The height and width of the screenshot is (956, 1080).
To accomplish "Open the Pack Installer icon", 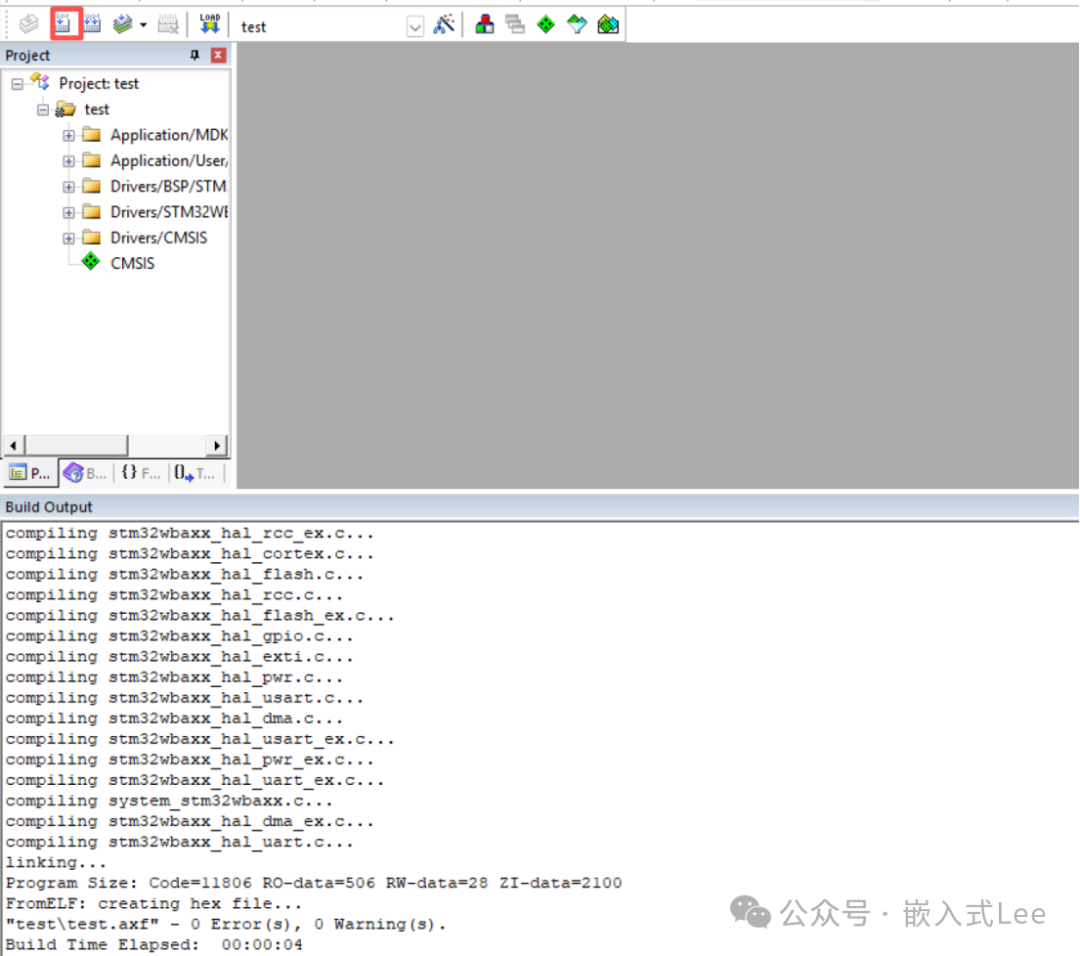I will click(x=608, y=25).
